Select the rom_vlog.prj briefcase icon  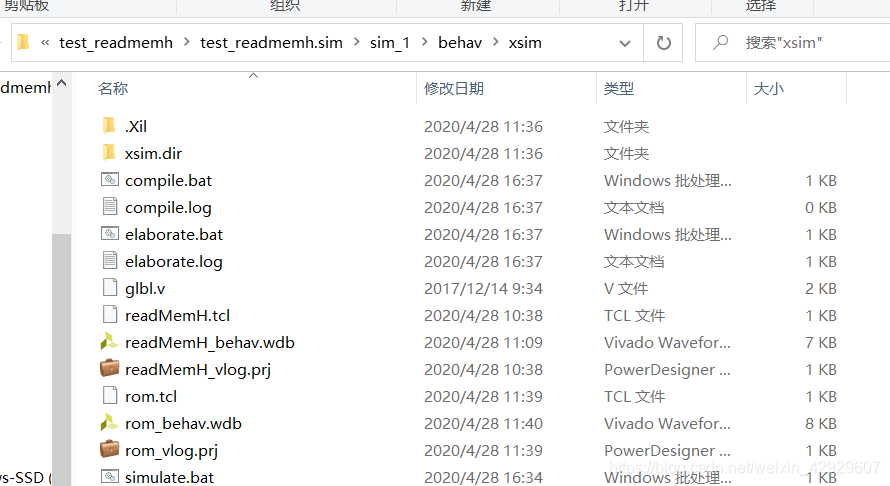110,449
